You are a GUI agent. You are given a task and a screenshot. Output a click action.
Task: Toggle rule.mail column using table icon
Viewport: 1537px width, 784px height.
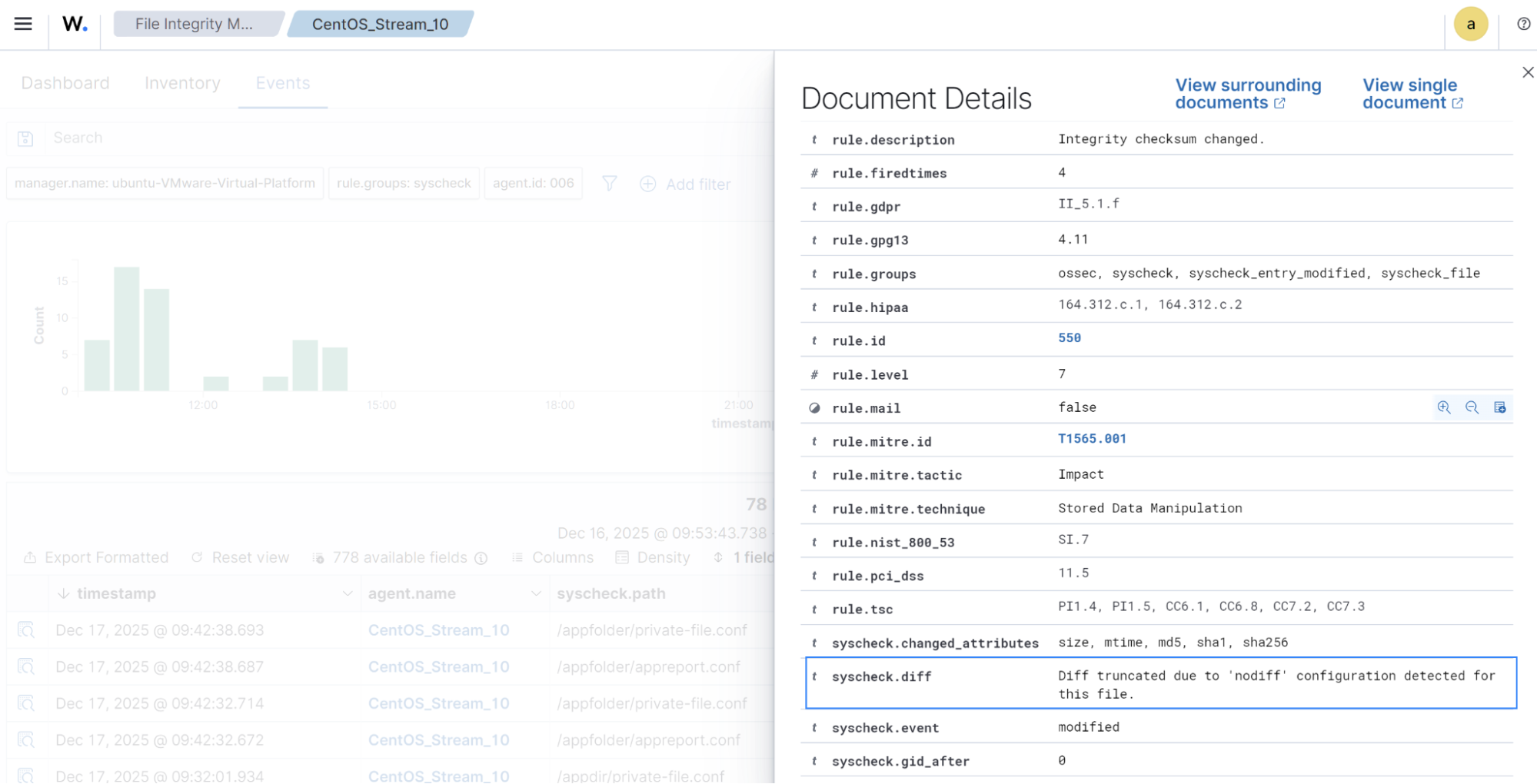point(1500,407)
